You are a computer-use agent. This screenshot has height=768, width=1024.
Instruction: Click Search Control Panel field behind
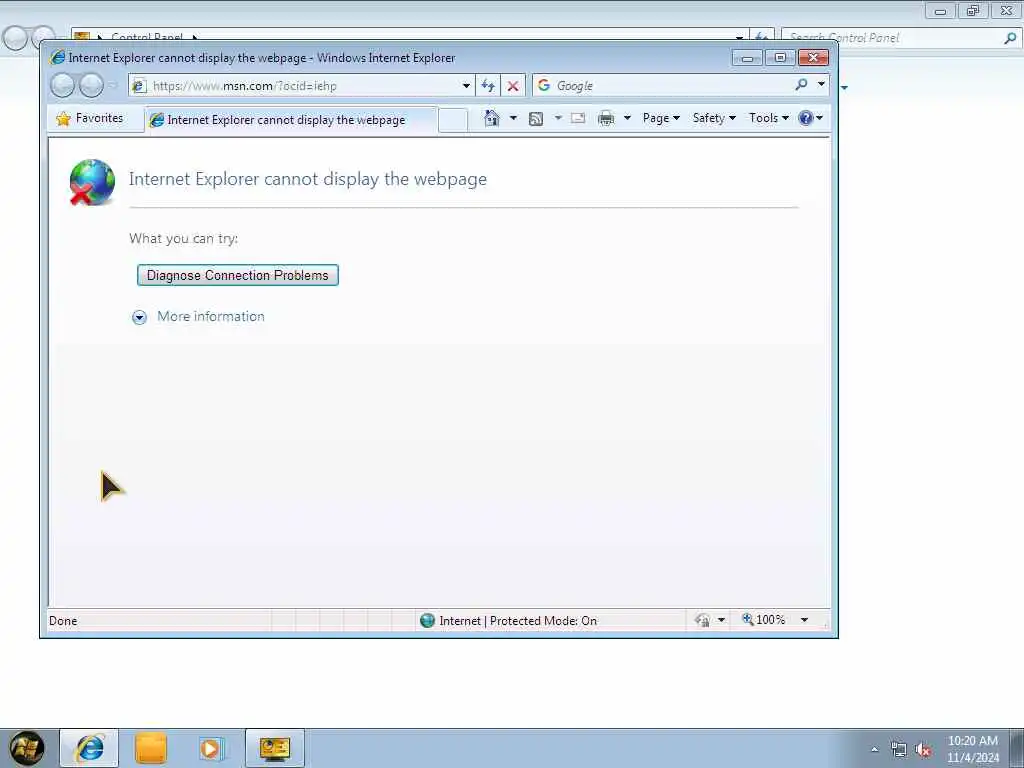(893, 38)
